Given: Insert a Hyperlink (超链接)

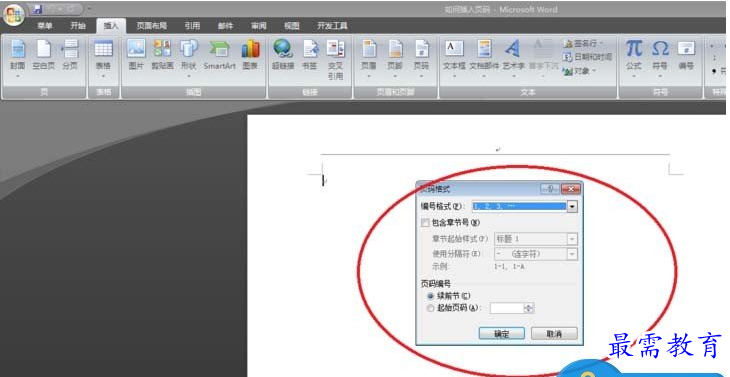Looking at the screenshot, I should coord(283,55).
